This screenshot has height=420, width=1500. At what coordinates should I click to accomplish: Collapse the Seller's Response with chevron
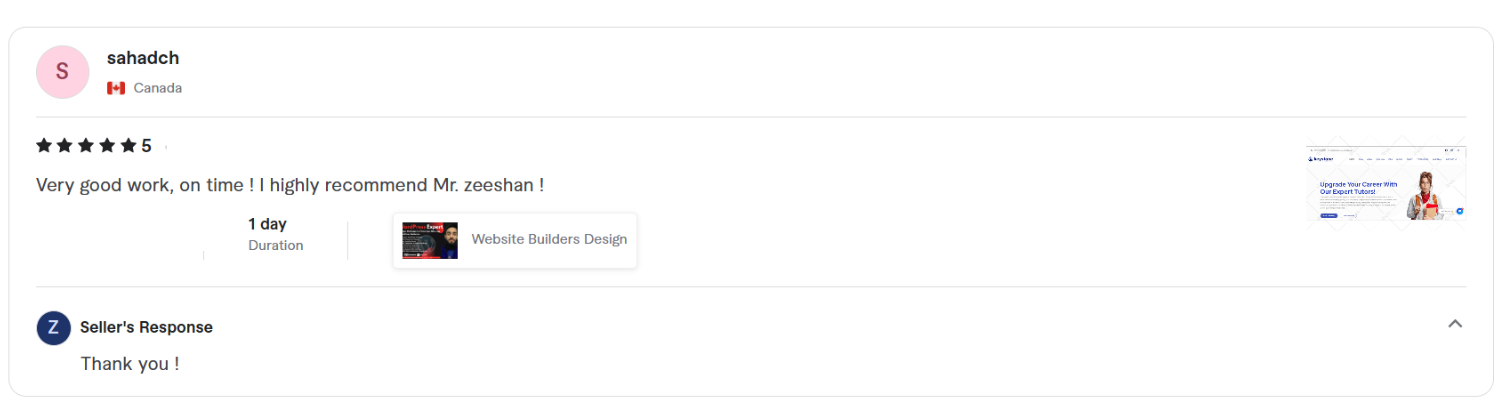[x=1455, y=323]
